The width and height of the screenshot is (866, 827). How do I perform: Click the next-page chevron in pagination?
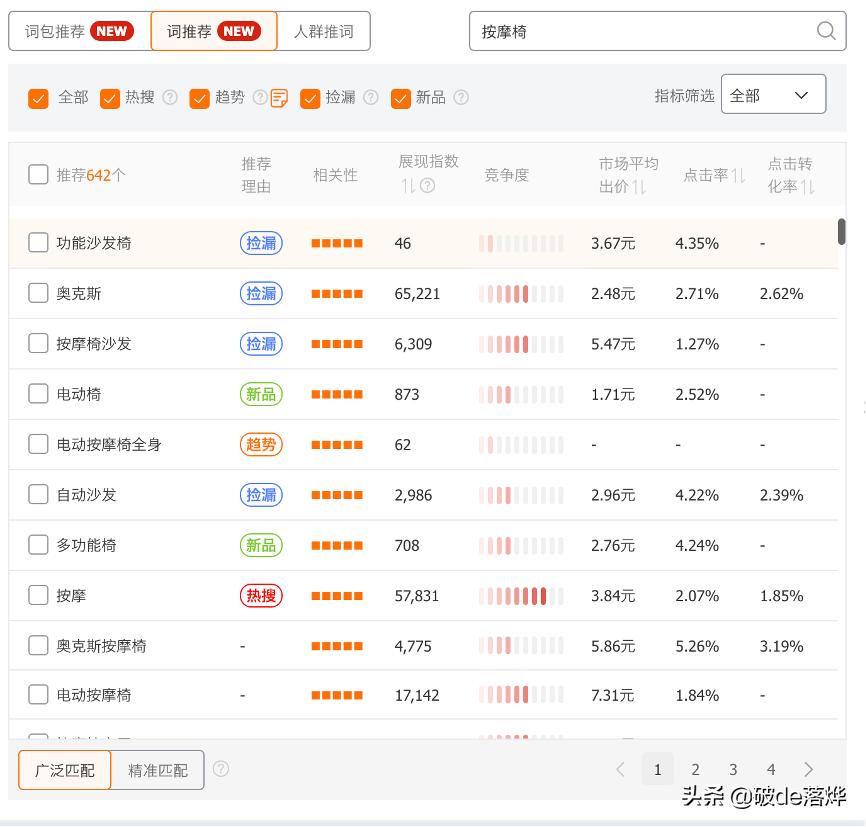click(x=808, y=769)
